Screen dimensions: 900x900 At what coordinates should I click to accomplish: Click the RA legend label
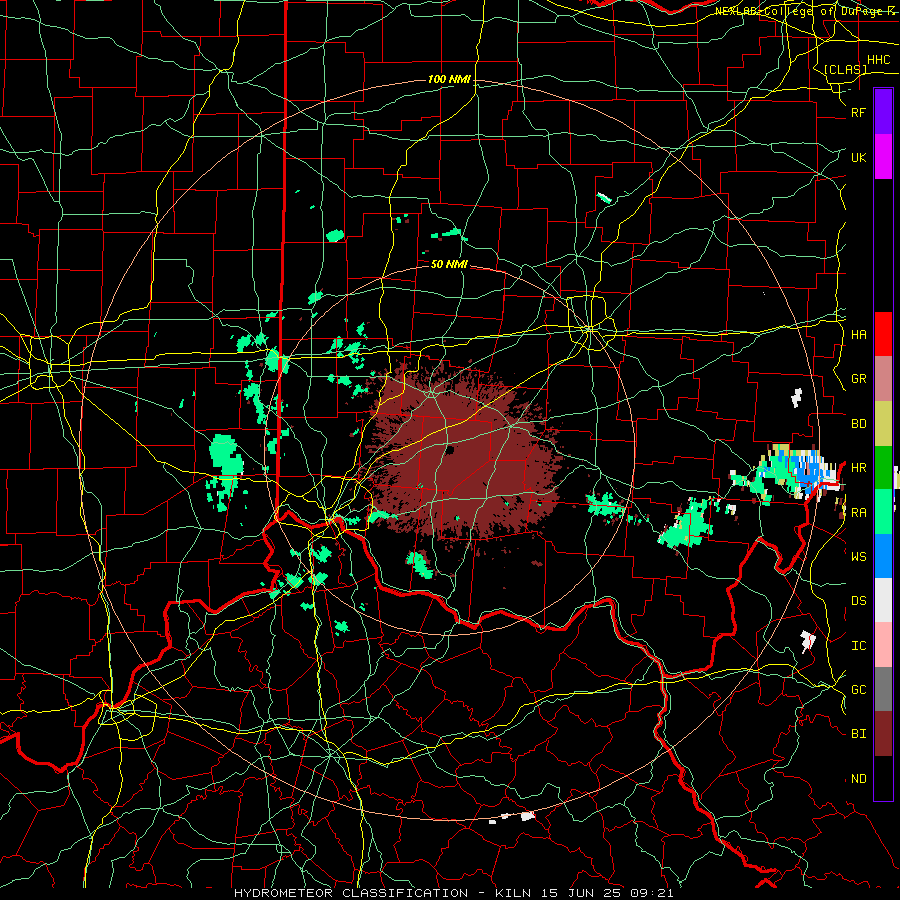tap(859, 513)
